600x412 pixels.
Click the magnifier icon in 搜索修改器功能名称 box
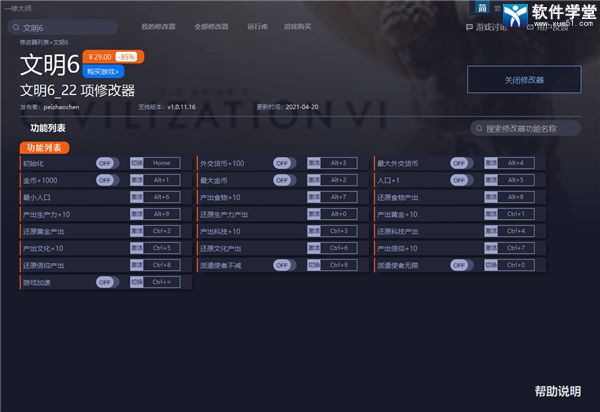(x=479, y=129)
